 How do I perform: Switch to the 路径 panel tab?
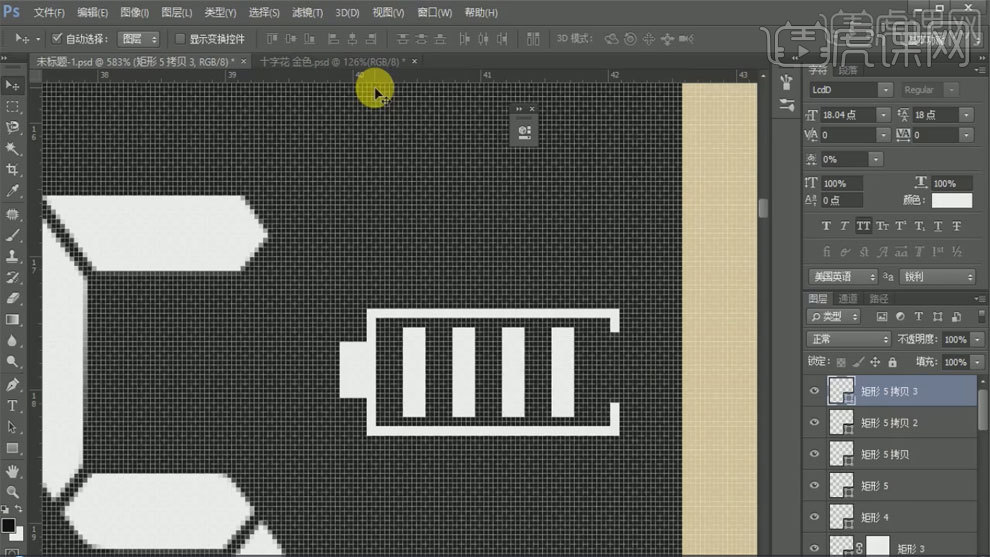pyautogui.click(x=878, y=299)
